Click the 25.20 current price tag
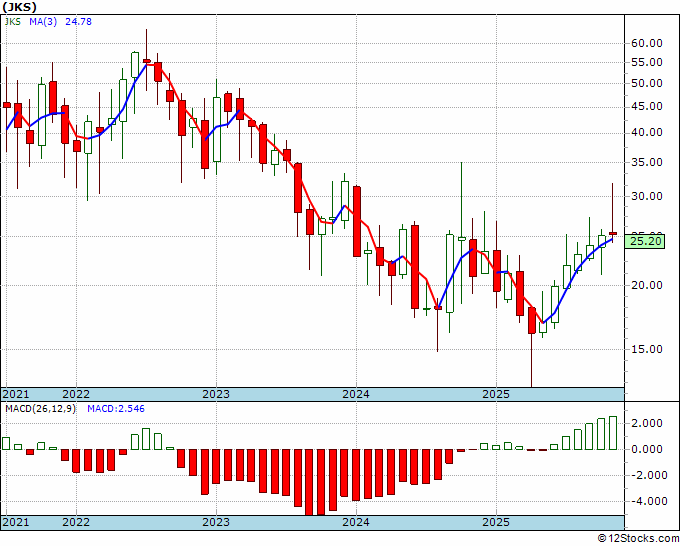Screen dimensions: 680x546 point(645,241)
